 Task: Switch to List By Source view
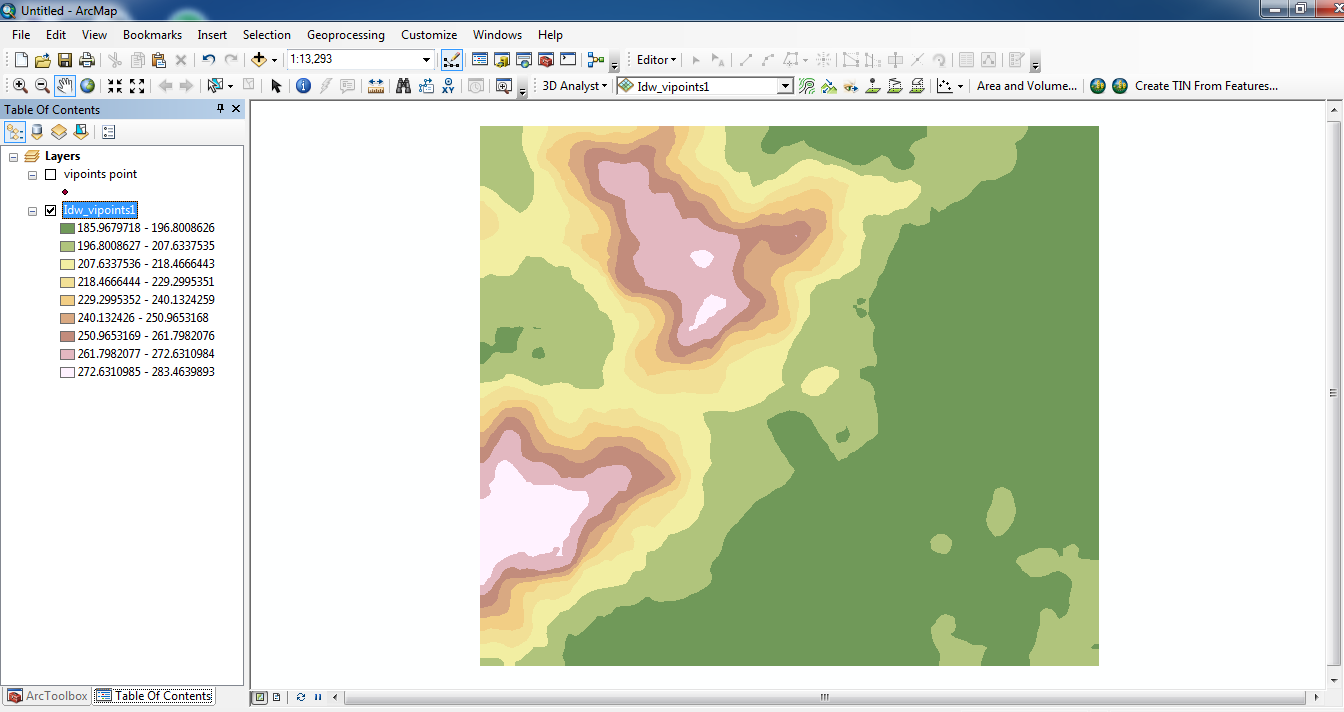[37, 132]
